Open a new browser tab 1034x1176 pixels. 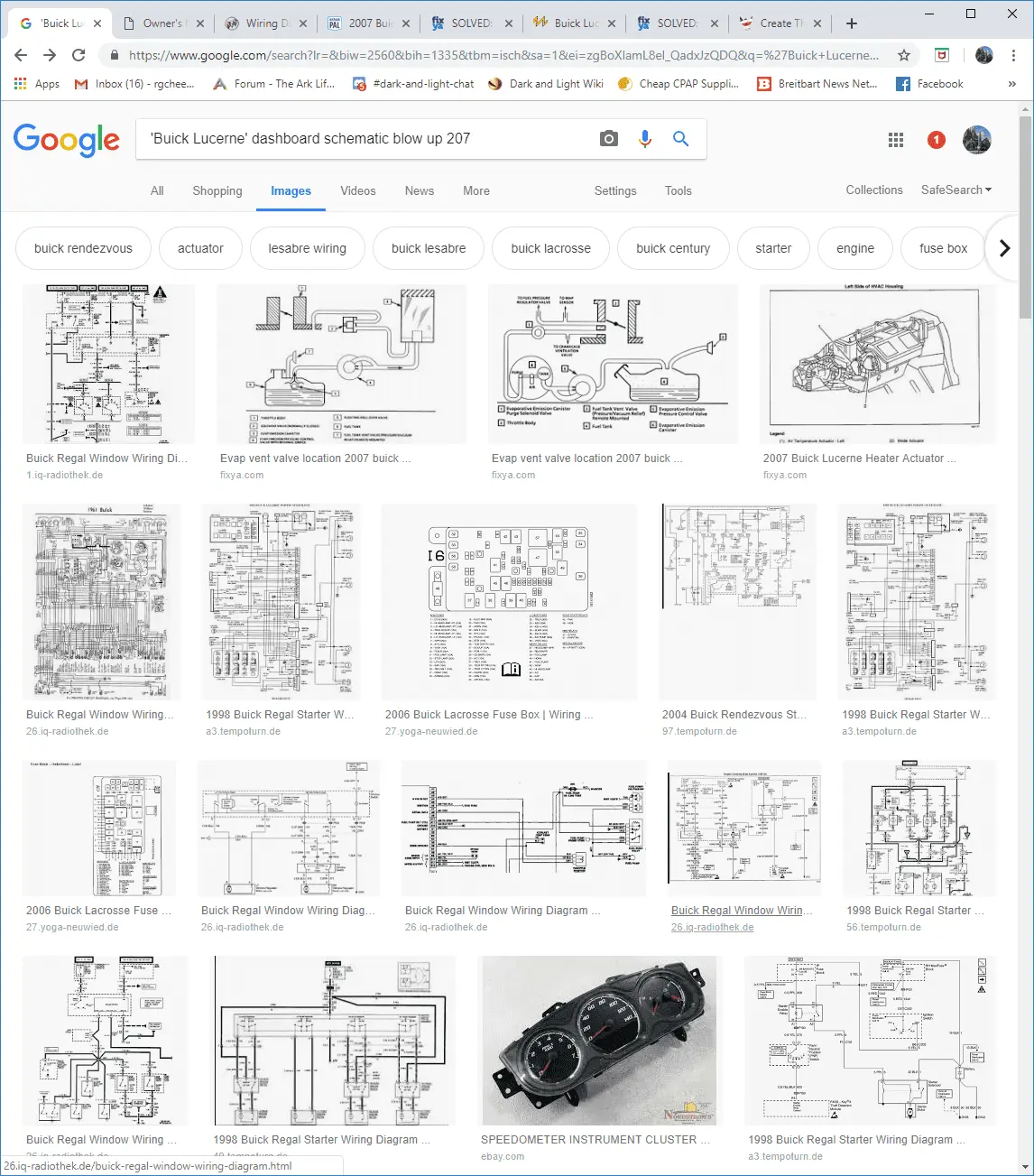click(x=852, y=23)
